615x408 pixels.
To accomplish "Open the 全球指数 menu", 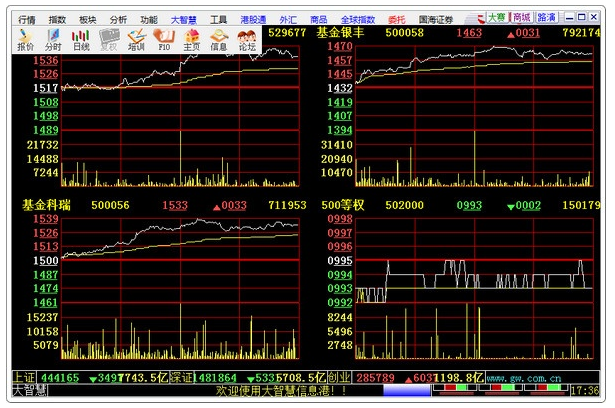I will 358,19.
